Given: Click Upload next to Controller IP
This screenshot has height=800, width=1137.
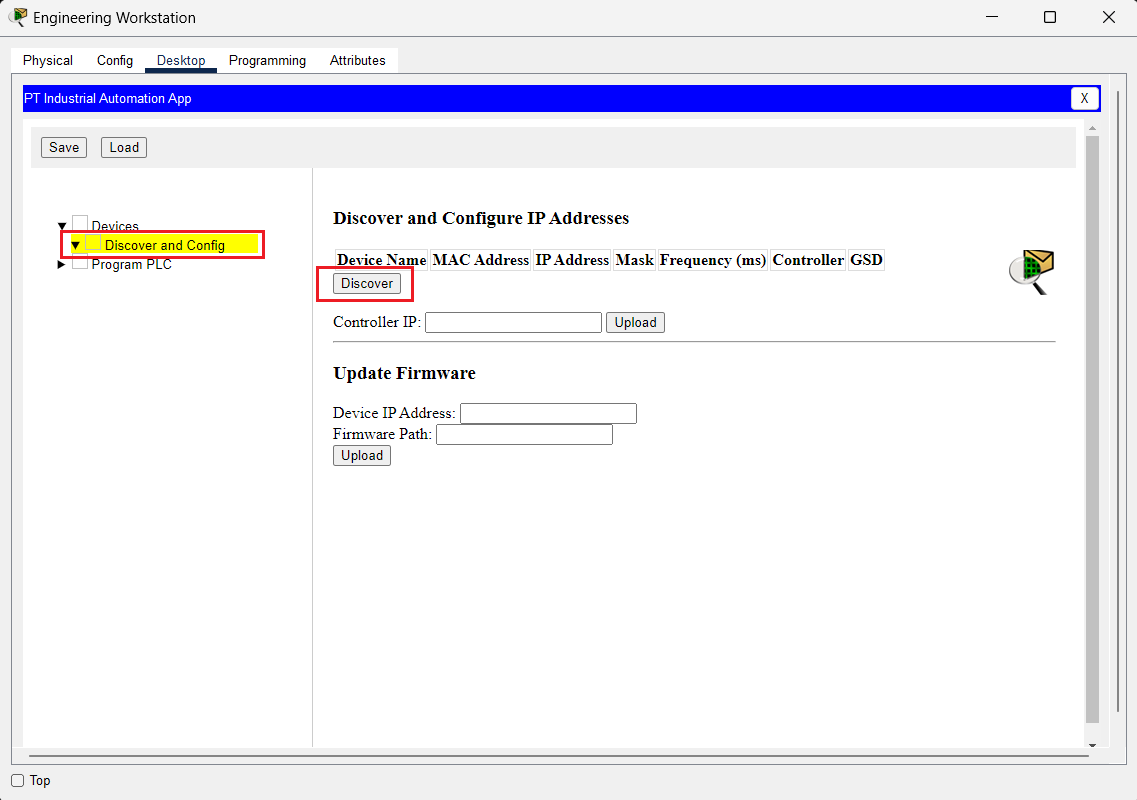Looking at the screenshot, I should coord(635,322).
